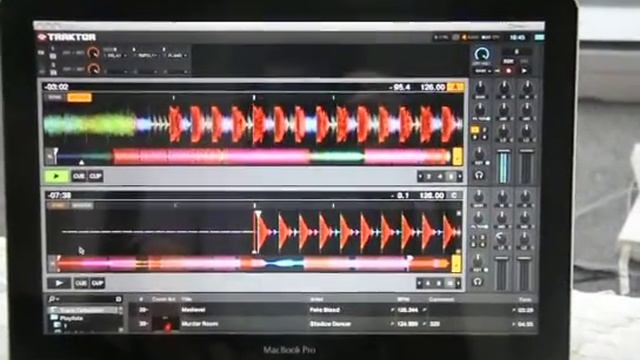The height and width of the screenshot is (360, 640).
Task: Click the orange audio speaker indicator in header
Action: 464,37
